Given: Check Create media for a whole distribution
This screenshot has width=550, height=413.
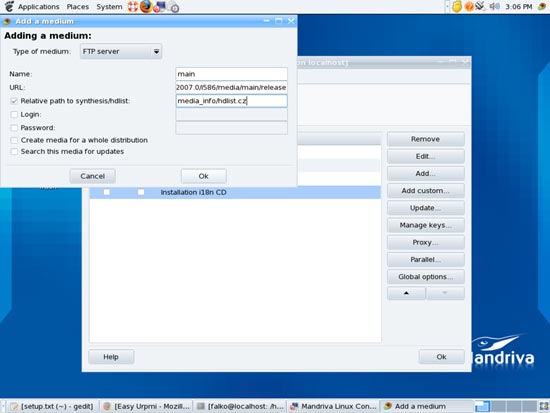Looking at the screenshot, I should (14, 140).
